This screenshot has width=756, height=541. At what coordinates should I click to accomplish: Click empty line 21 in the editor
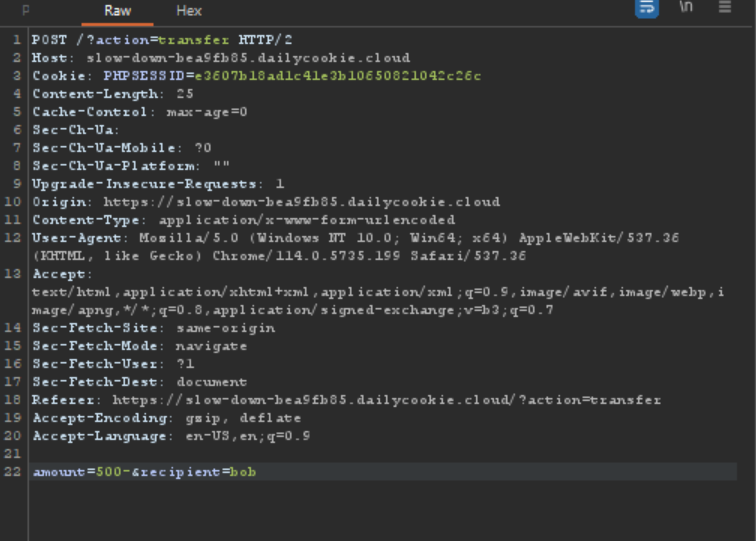pyautogui.click(x=383, y=454)
